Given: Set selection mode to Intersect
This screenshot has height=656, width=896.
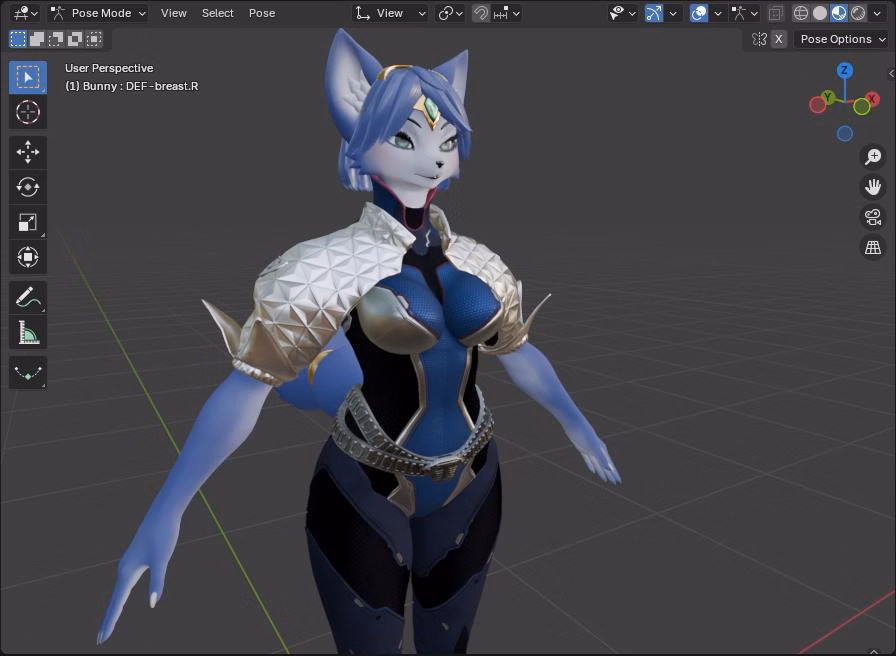Looking at the screenshot, I should pyautogui.click(x=94, y=39).
